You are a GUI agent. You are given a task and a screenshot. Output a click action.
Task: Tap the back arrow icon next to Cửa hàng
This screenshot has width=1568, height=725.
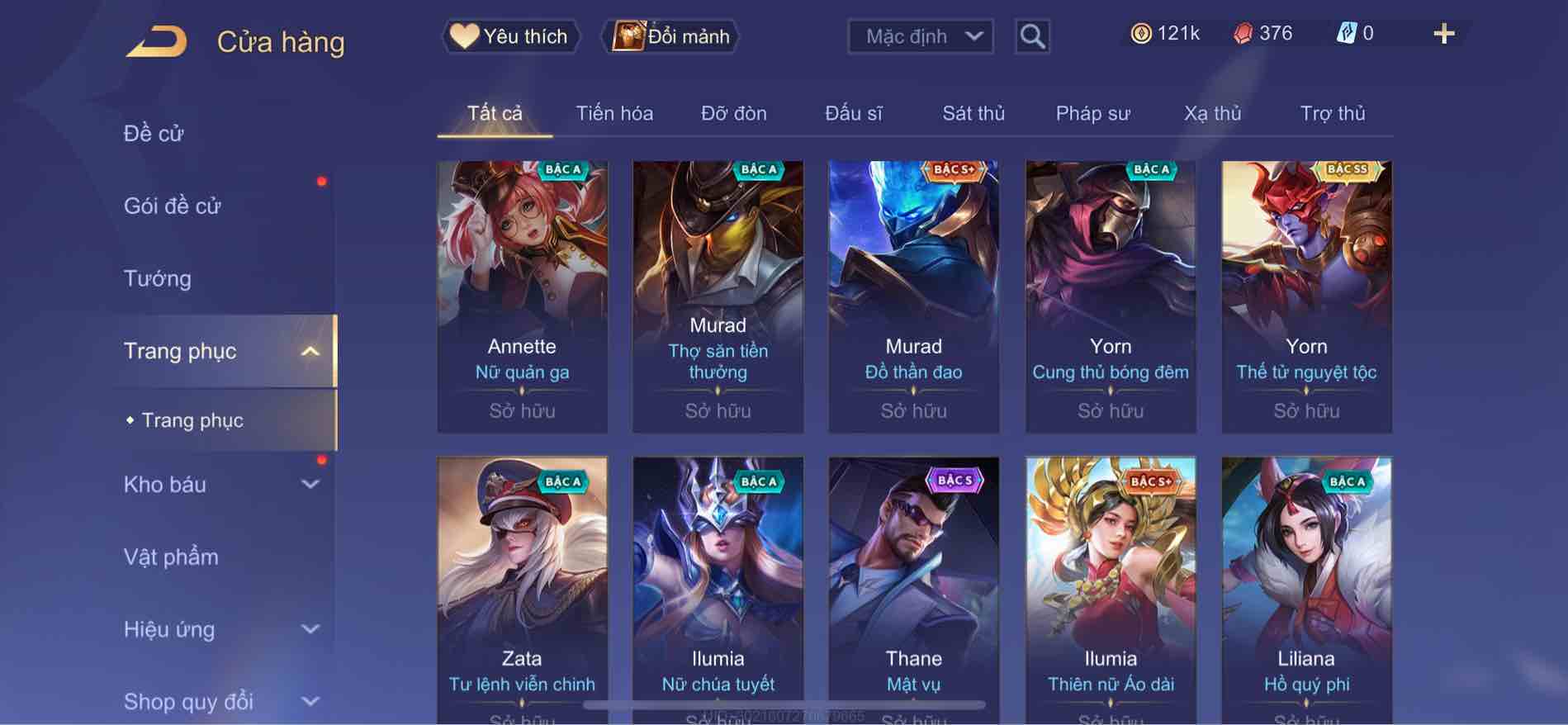tap(156, 41)
